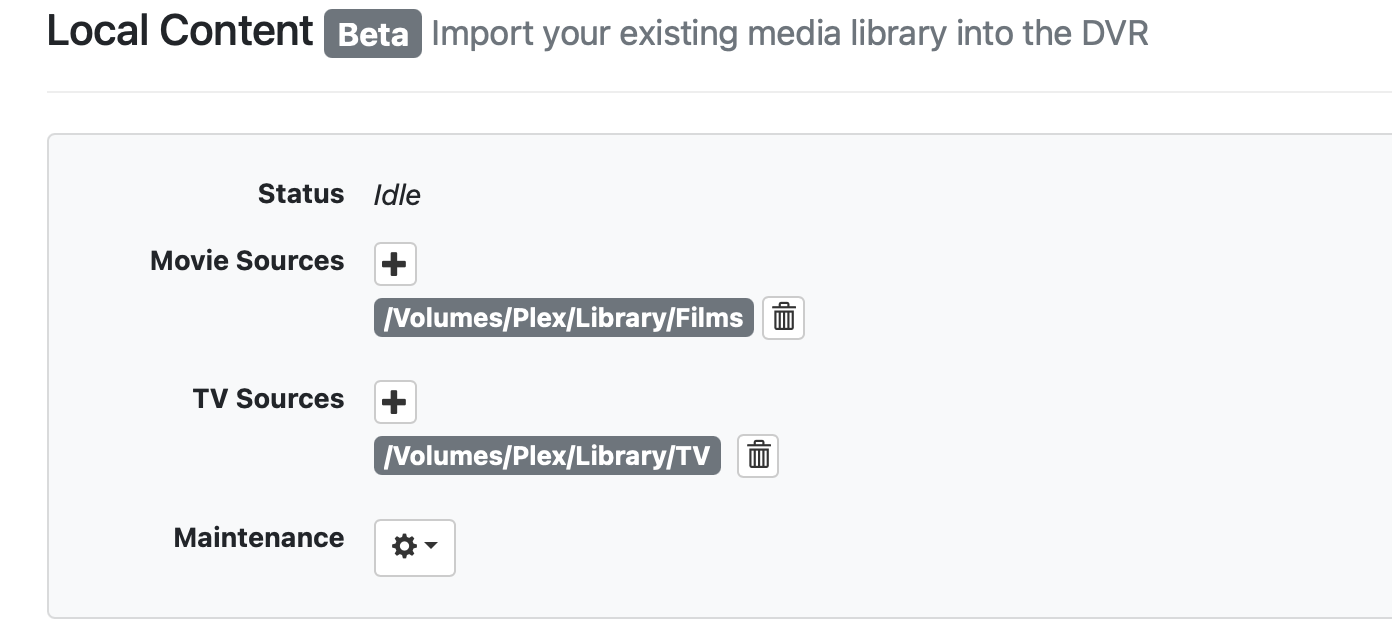Viewport: 1392px width, 644px height.
Task: Click the divider line under the header
Action: click(x=700, y=92)
